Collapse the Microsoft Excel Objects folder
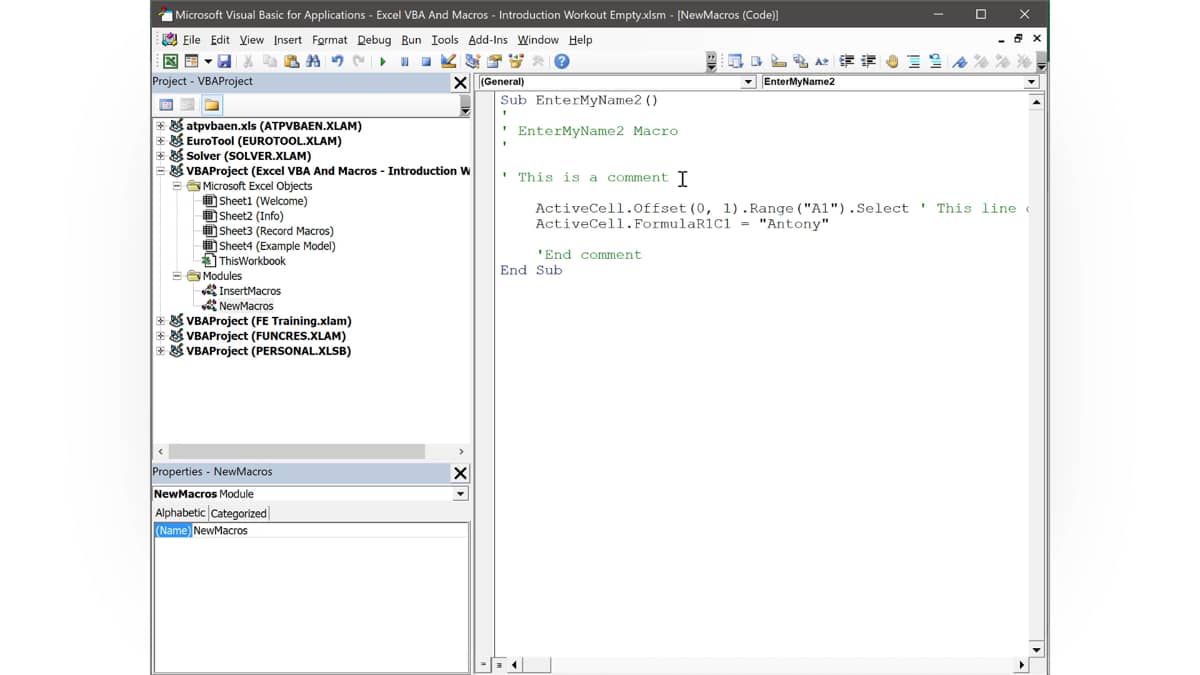This screenshot has height=675, width=1200. pyautogui.click(x=177, y=186)
